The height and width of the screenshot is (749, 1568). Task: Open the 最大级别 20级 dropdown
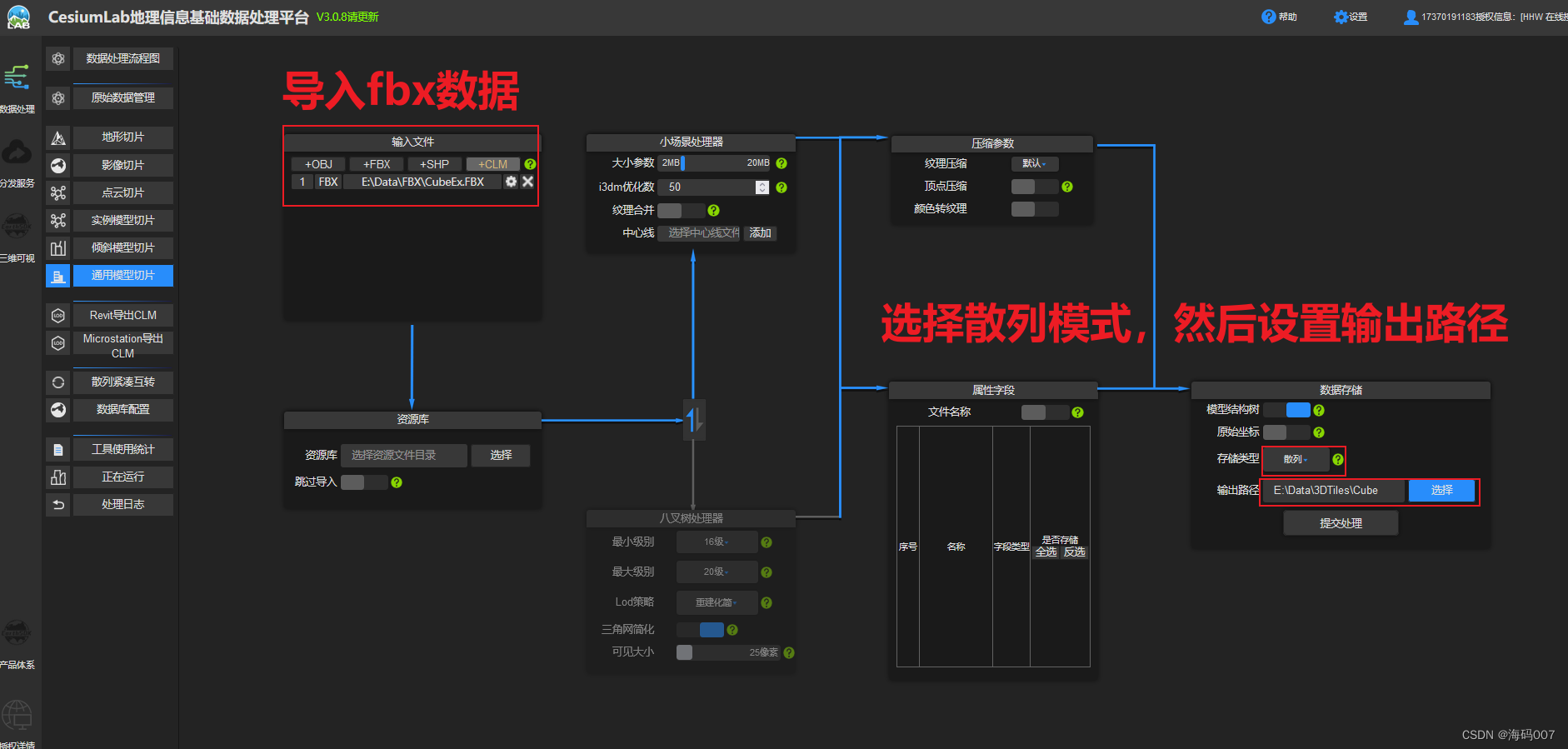[x=717, y=572]
